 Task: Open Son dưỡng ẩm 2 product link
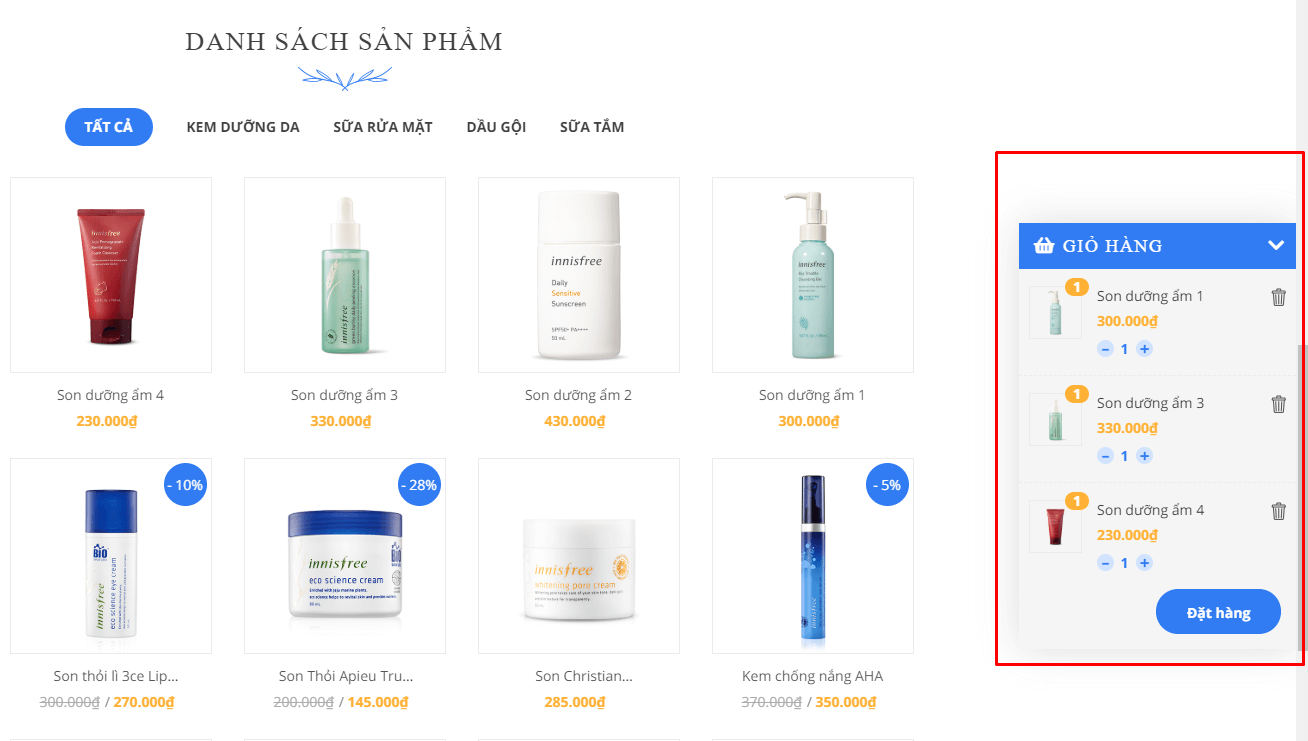[x=578, y=395]
